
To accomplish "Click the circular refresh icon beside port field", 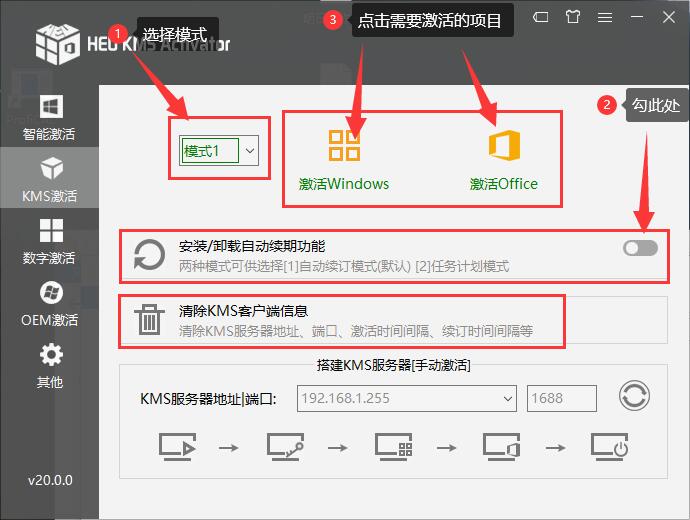I will click(x=634, y=396).
